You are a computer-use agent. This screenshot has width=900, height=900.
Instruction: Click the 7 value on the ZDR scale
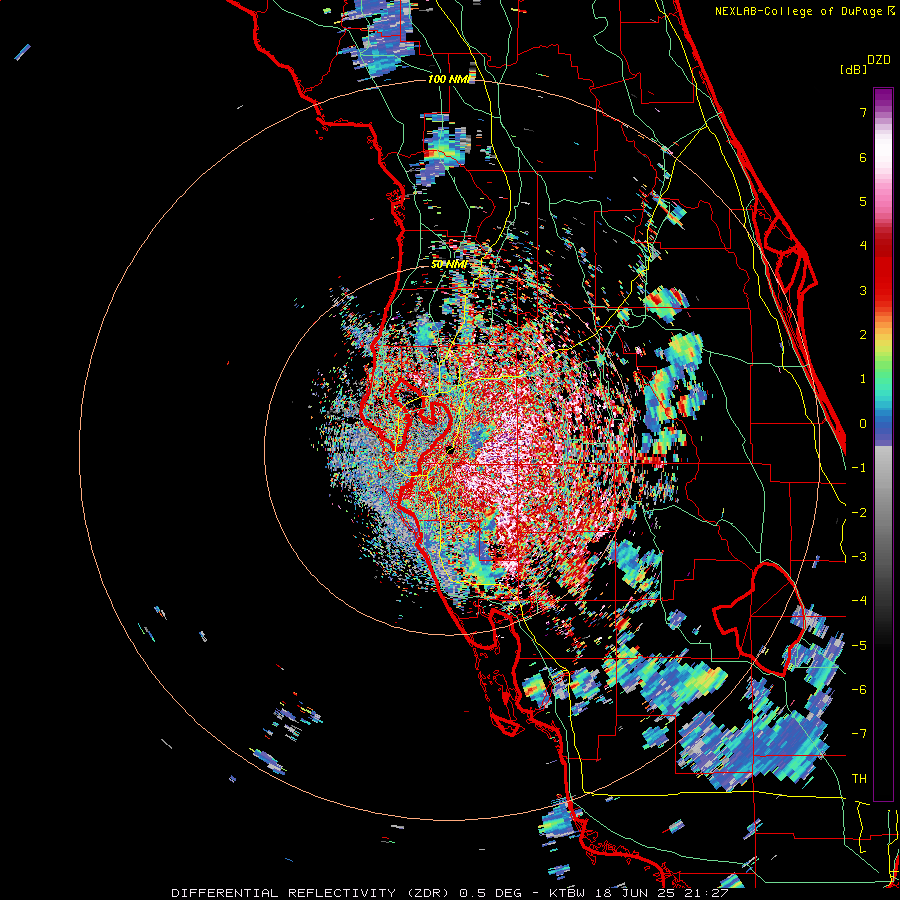coord(863,112)
